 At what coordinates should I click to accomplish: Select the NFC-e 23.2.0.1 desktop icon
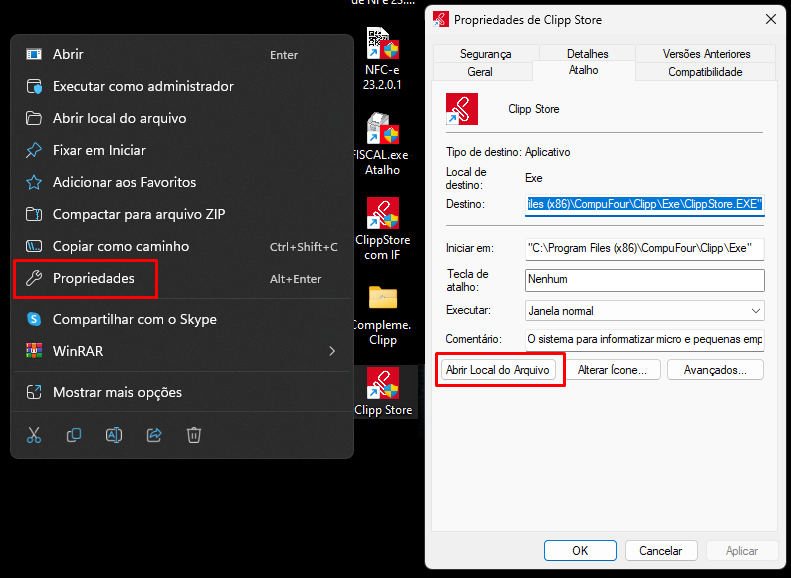point(383,45)
